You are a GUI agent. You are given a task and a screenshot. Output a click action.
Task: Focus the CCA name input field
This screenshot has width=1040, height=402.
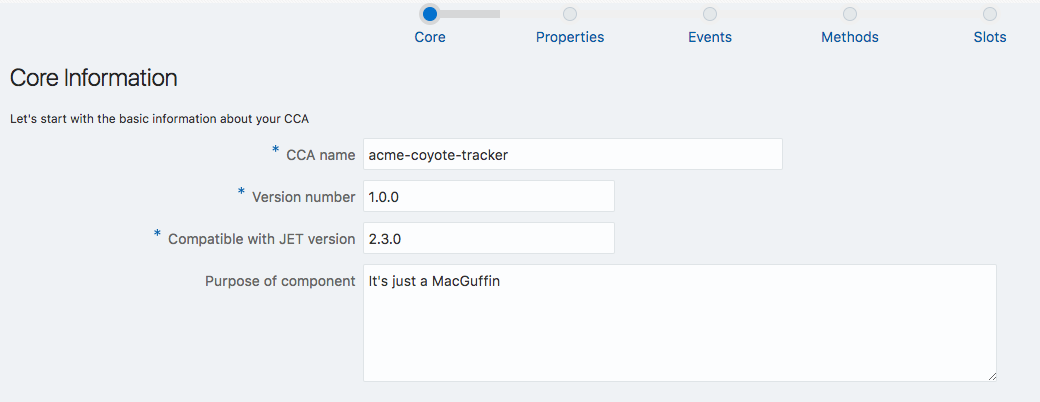pyautogui.click(x=572, y=154)
